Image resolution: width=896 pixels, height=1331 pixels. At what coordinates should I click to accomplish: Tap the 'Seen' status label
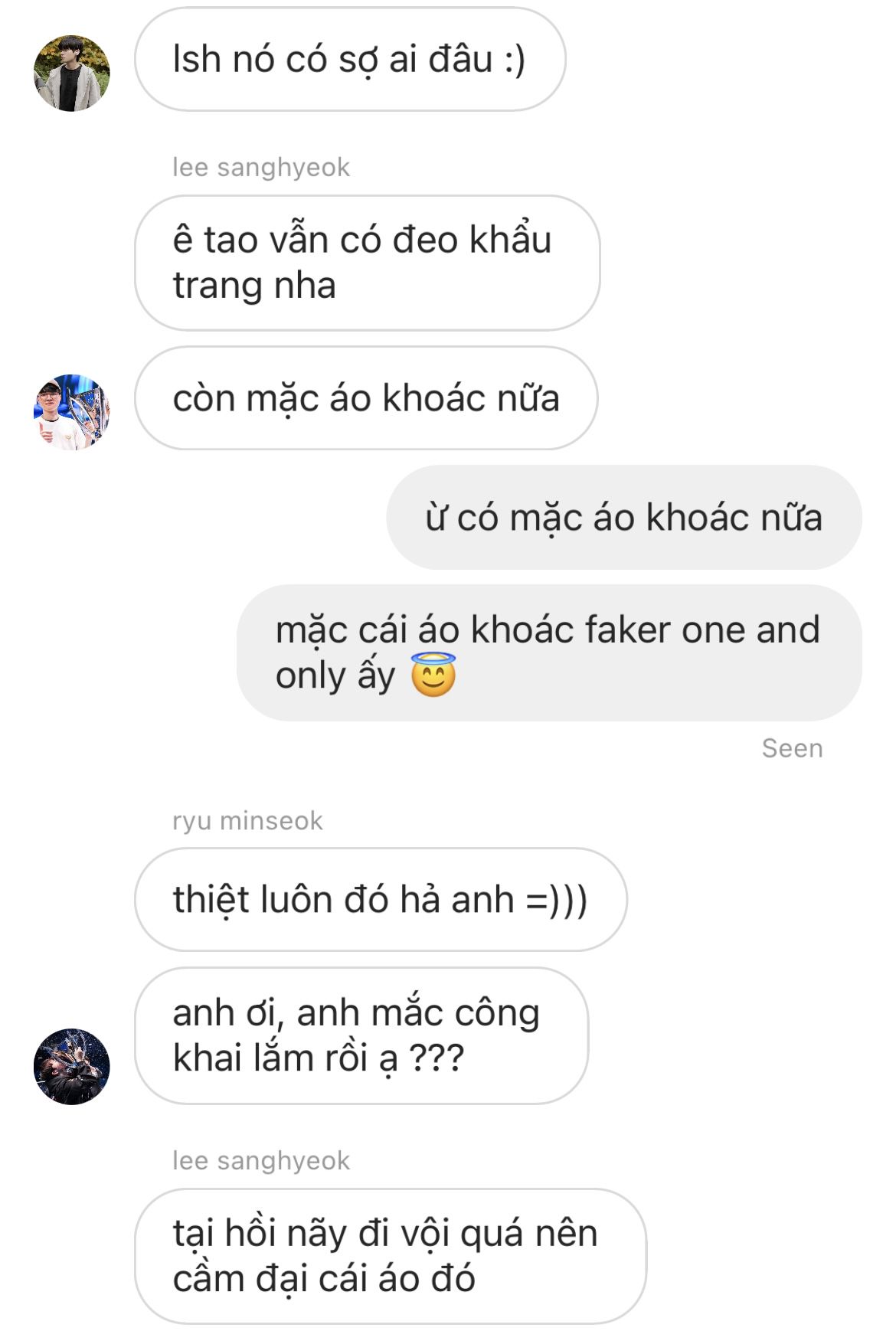(x=793, y=748)
